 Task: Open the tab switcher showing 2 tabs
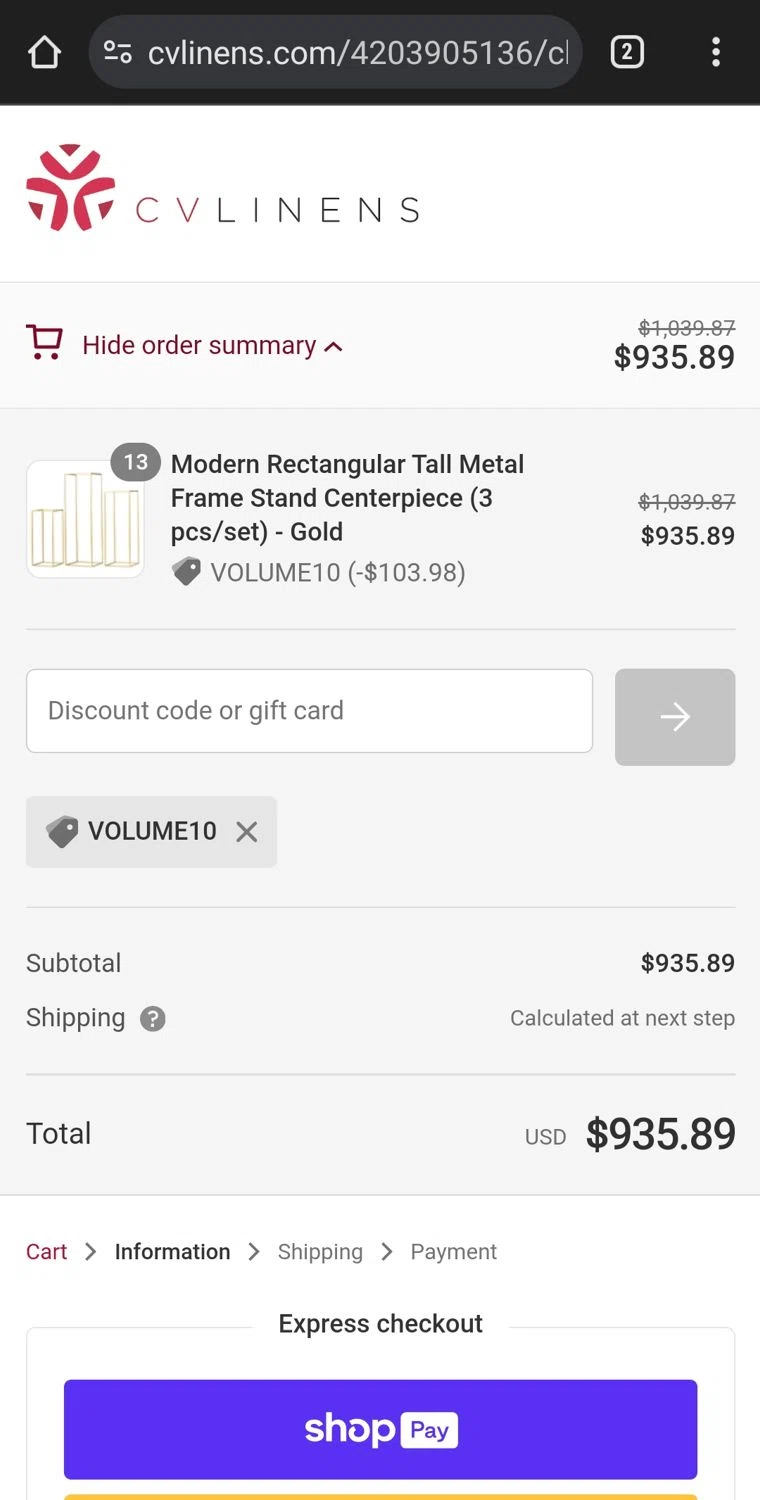(x=627, y=52)
